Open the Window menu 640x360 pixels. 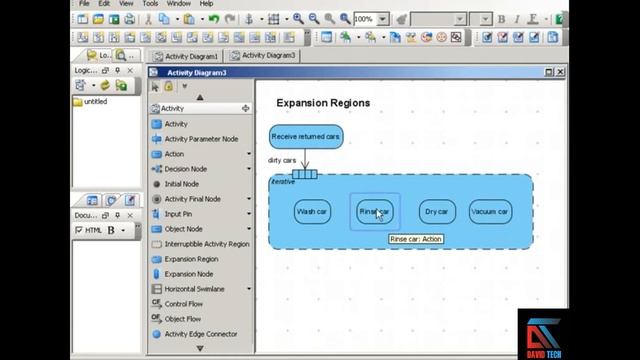point(179,4)
